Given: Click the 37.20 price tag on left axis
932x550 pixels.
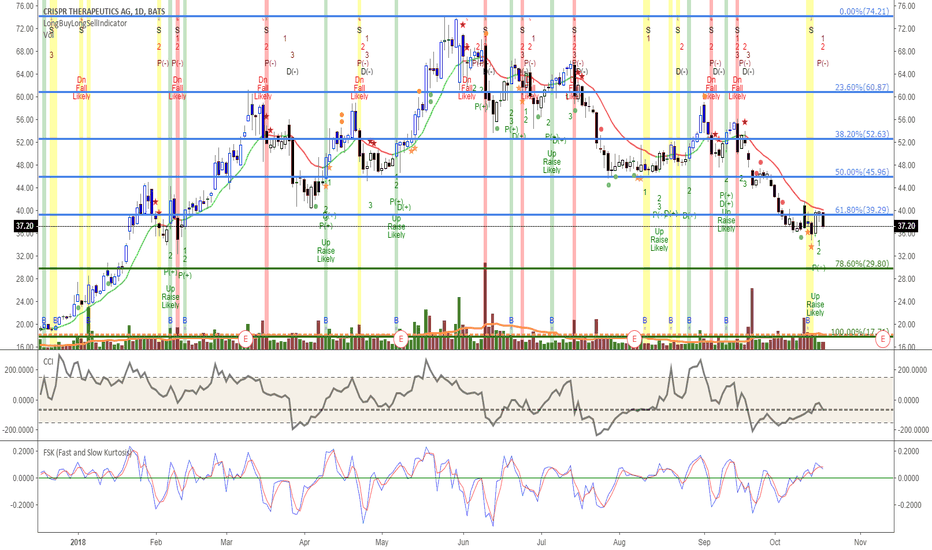Looking at the screenshot, I should [24, 226].
